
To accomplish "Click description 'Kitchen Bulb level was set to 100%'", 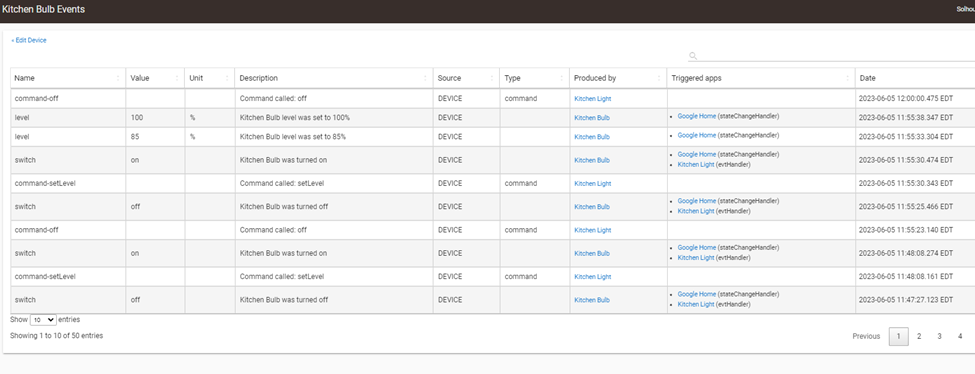I will click(295, 118).
